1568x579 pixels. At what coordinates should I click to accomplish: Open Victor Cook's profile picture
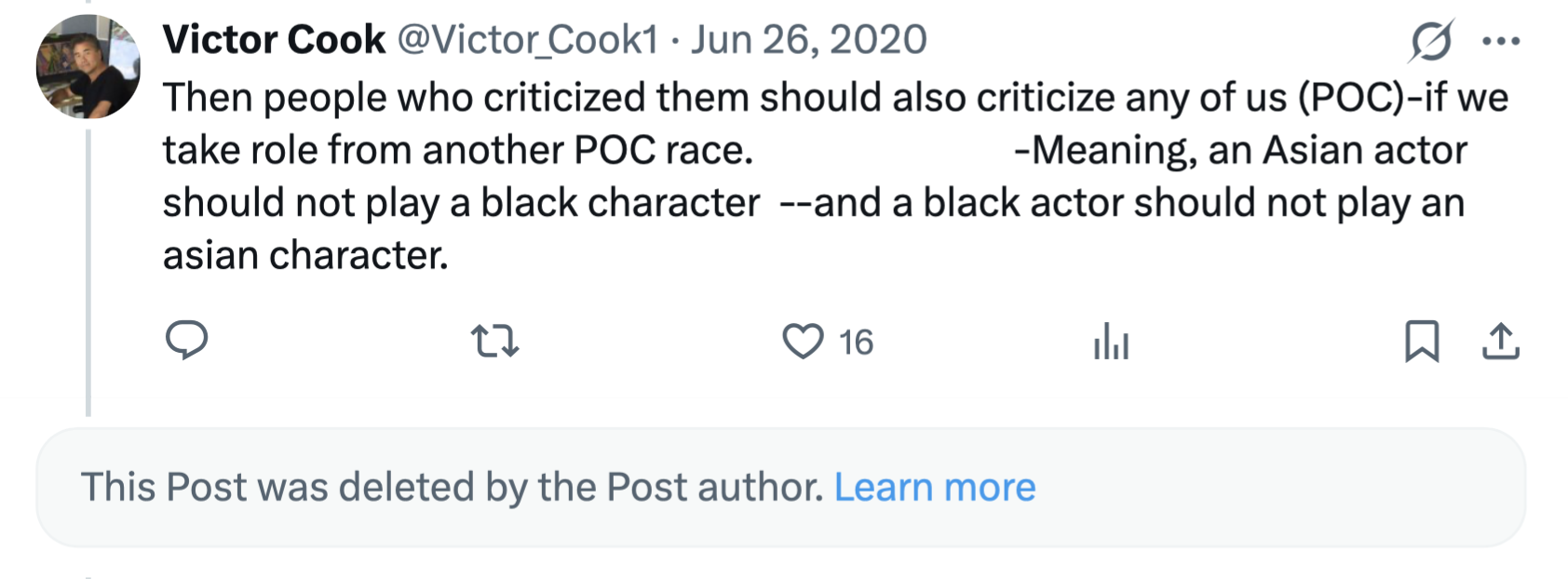coord(88,67)
